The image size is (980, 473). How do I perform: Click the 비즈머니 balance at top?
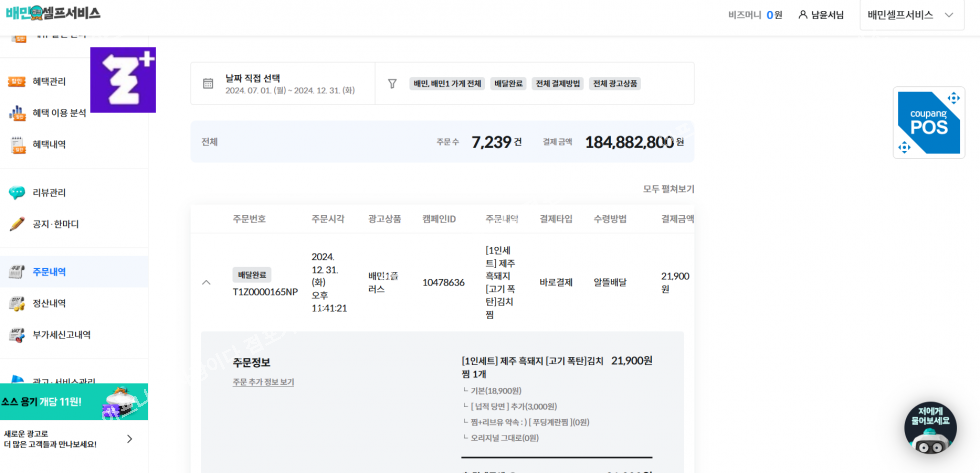[x=755, y=15]
